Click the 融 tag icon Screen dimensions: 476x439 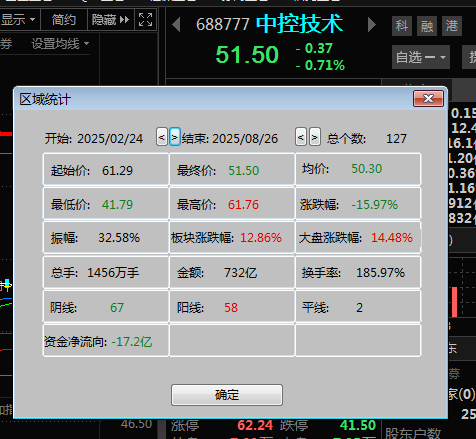(427, 26)
